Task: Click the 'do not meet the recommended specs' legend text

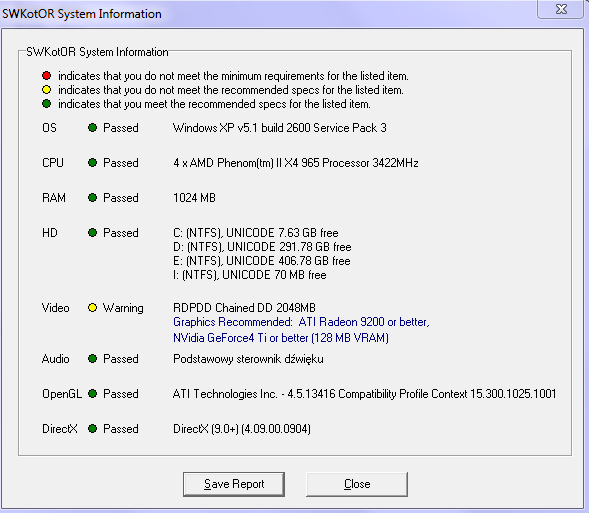Action: click(x=232, y=90)
